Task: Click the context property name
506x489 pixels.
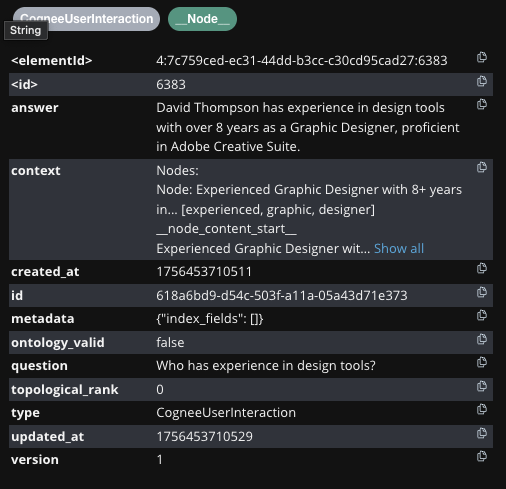Action: coord(36,171)
